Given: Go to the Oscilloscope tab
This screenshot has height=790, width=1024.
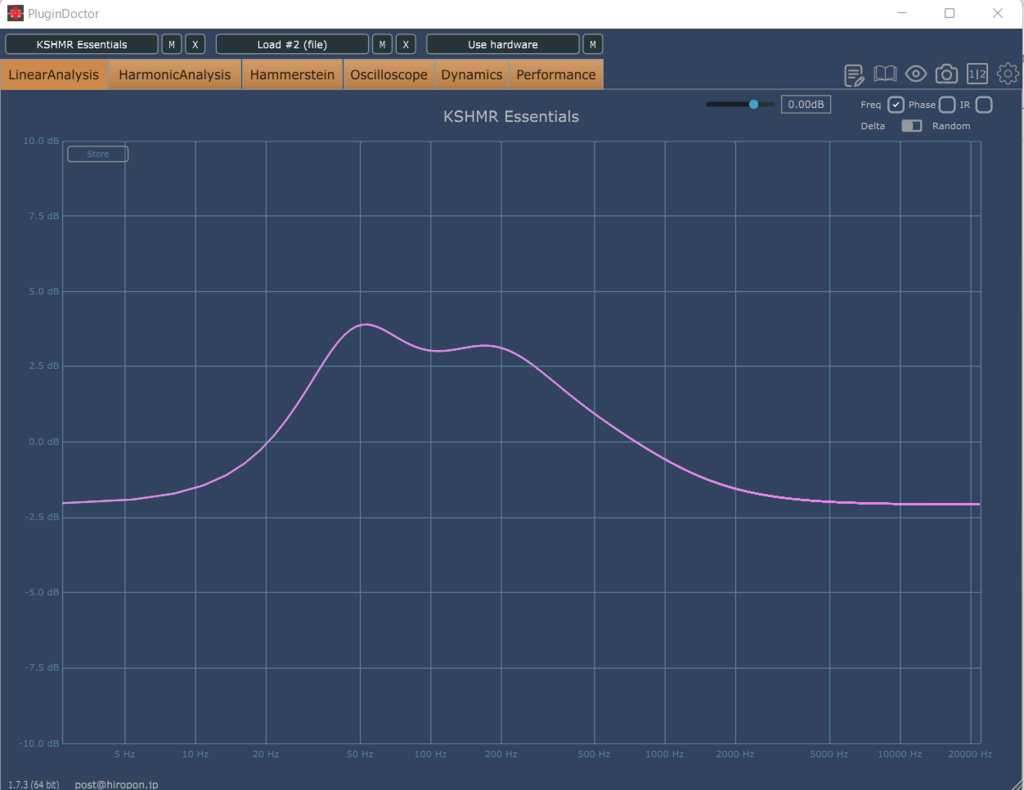Looking at the screenshot, I should tap(389, 74).
